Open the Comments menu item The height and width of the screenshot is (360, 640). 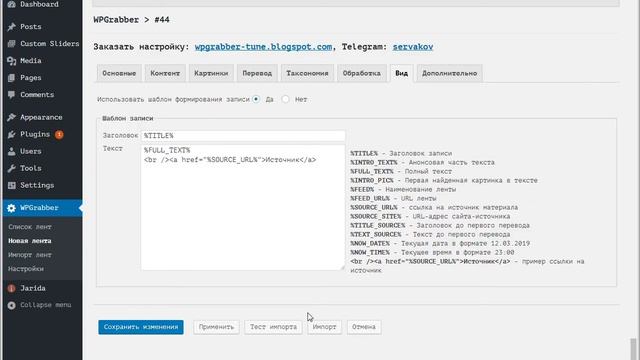pyautogui.click(x=41, y=95)
